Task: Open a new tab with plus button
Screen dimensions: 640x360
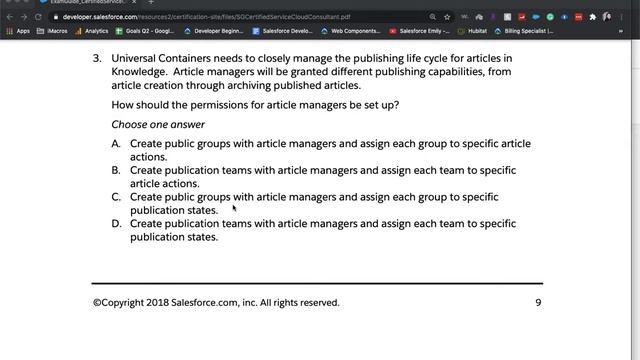Action: point(151,2)
